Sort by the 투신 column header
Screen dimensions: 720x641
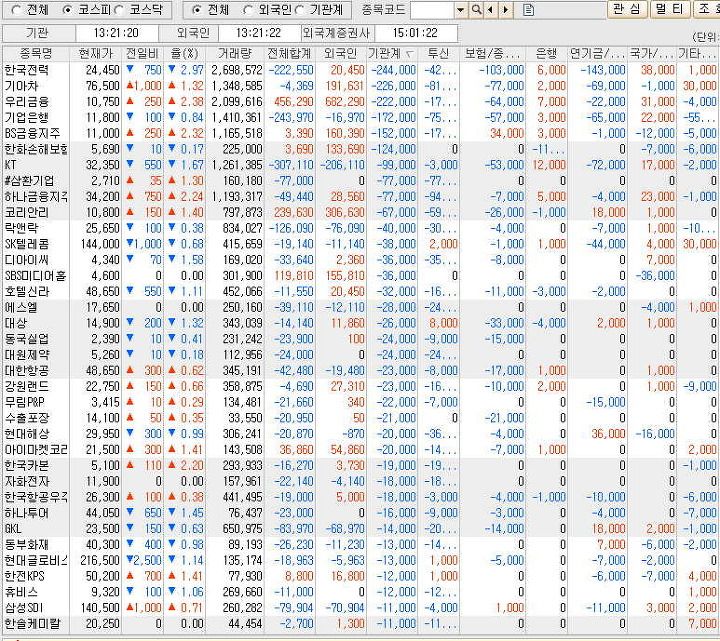438,53
